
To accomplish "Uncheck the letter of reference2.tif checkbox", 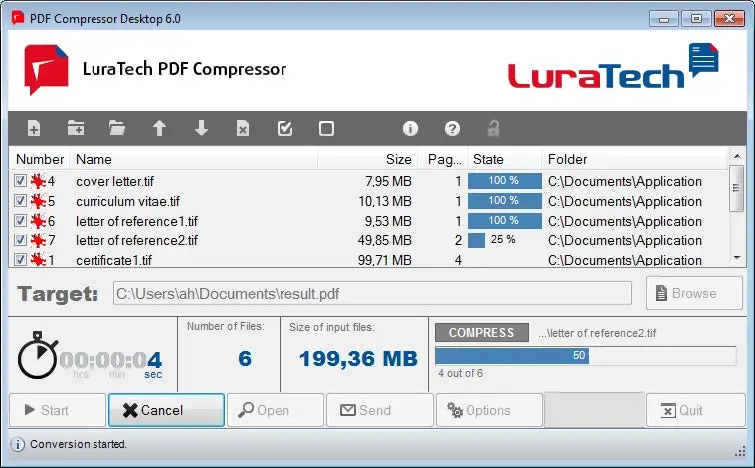I will pyautogui.click(x=20, y=240).
